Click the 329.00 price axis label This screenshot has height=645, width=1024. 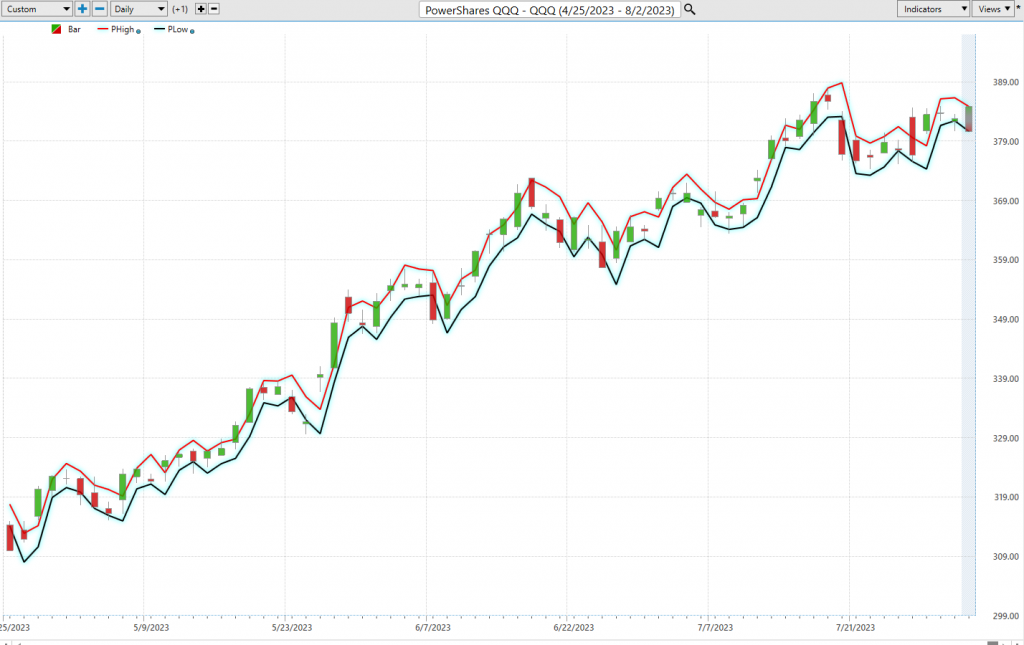click(x=1006, y=438)
